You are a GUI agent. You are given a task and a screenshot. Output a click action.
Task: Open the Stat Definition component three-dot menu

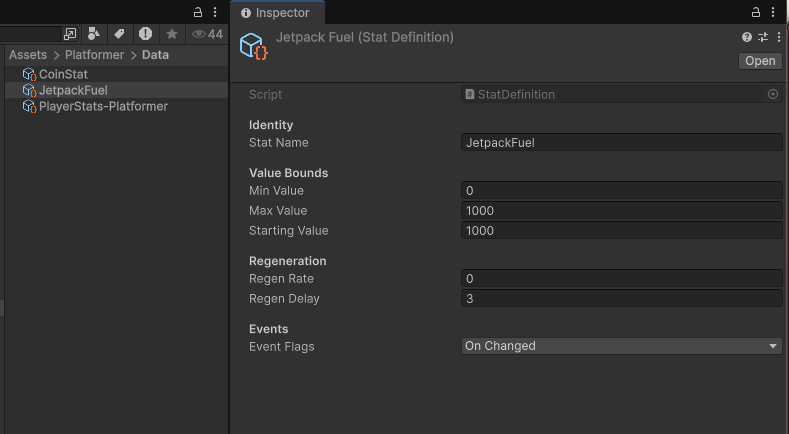pyautogui.click(x=776, y=37)
